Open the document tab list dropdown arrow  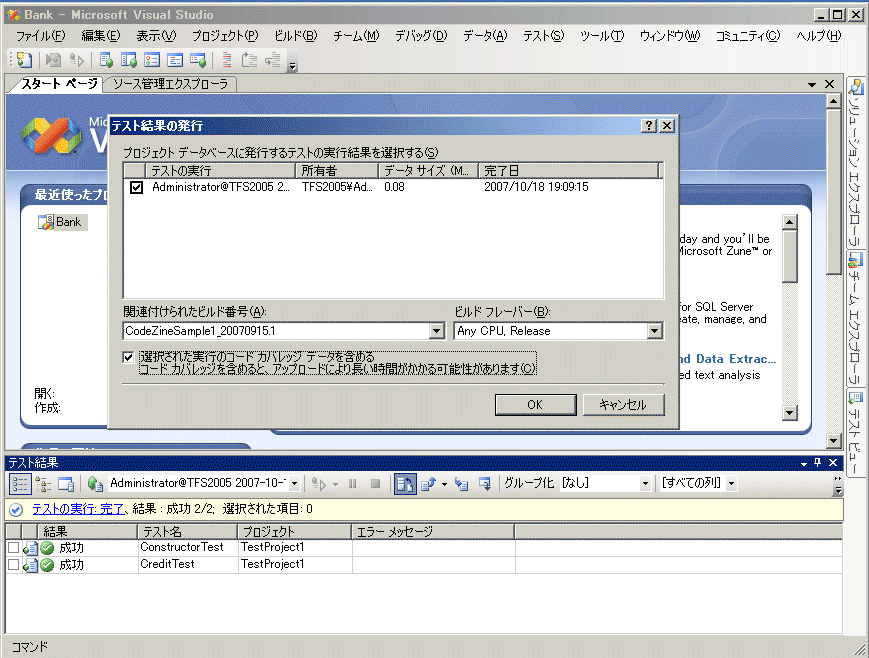[x=812, y=85]
